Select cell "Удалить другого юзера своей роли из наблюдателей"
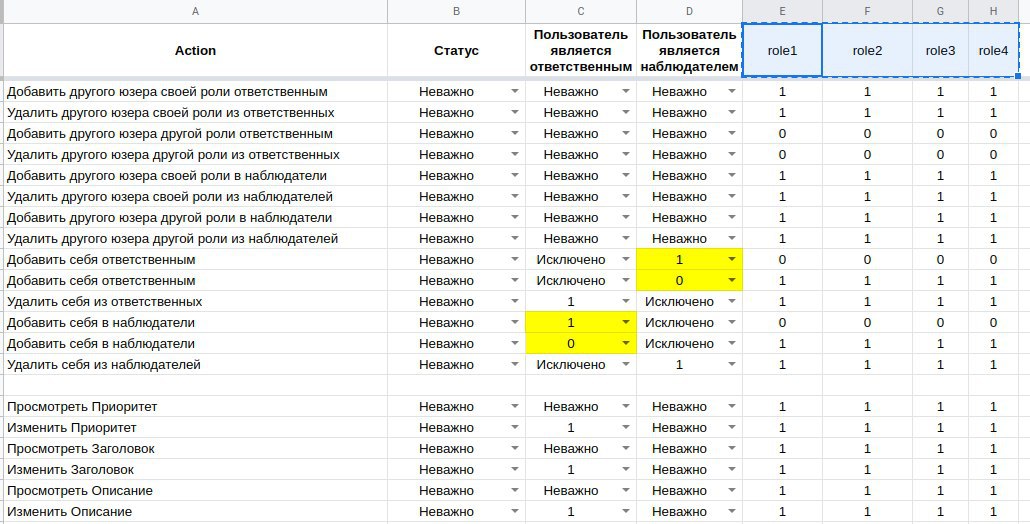 (x=195, y=197)
